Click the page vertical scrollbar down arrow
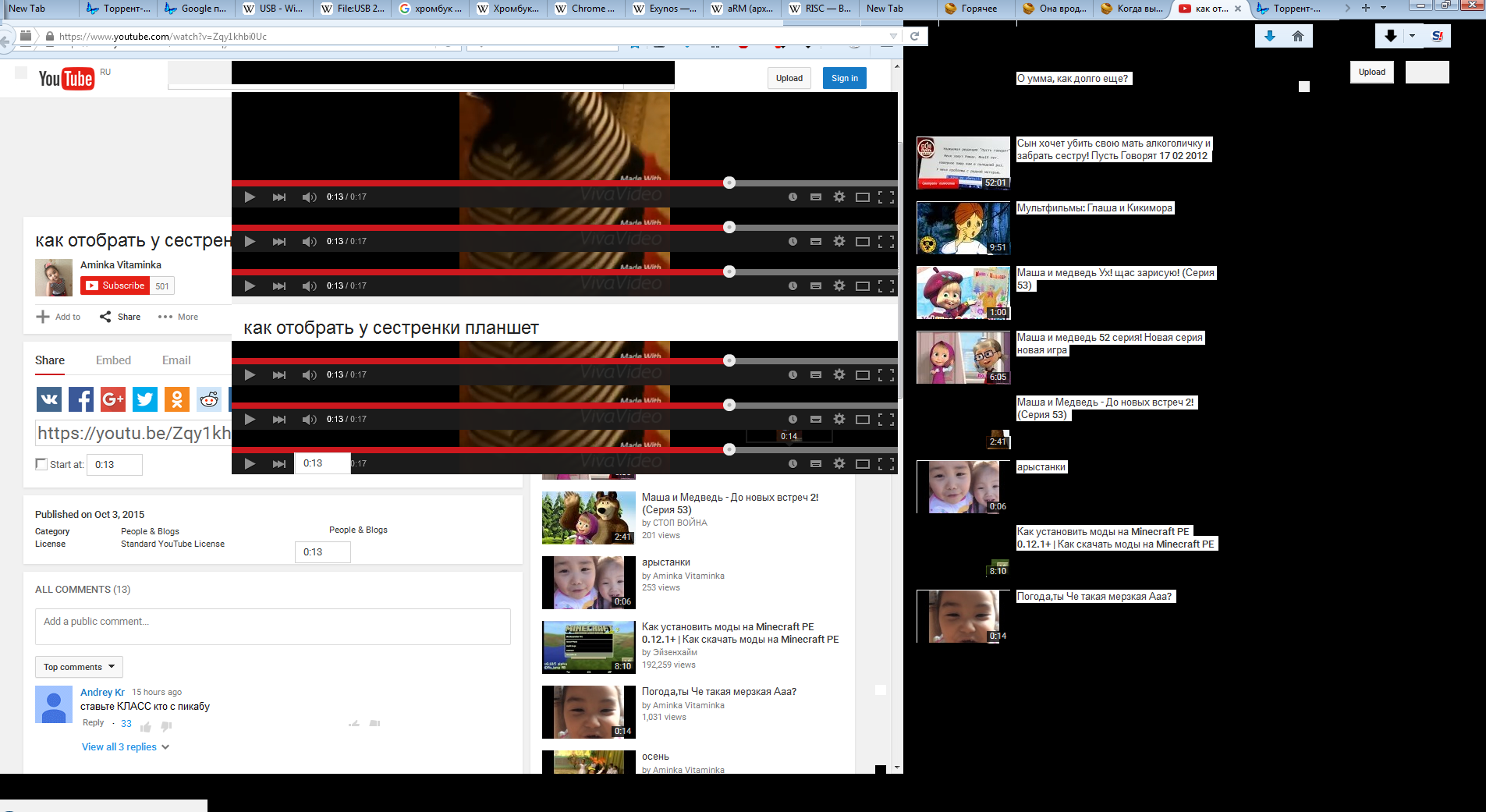This screenshot has width=1486, height=812. click(897, 768)
